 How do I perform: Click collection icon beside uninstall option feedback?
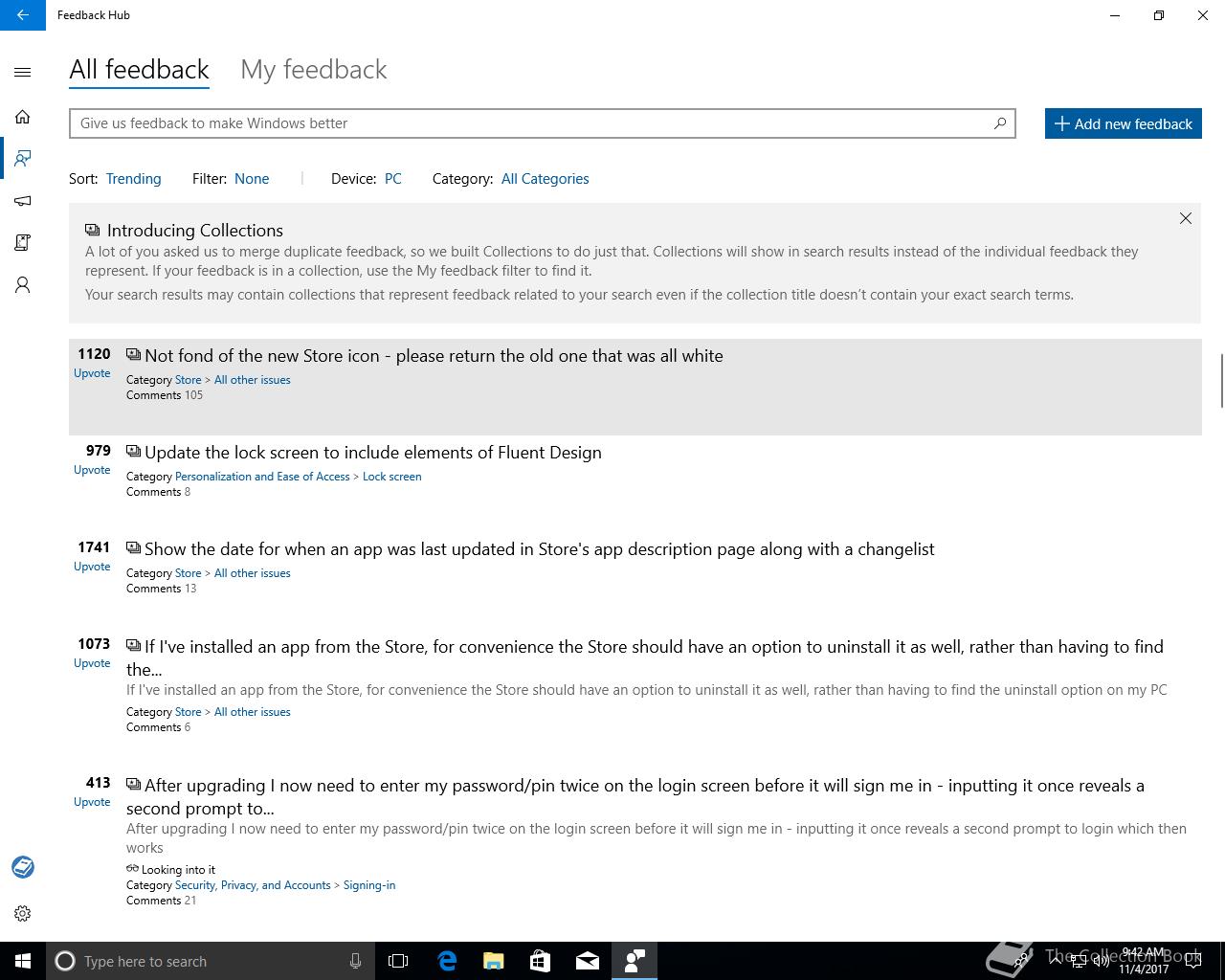133,646
